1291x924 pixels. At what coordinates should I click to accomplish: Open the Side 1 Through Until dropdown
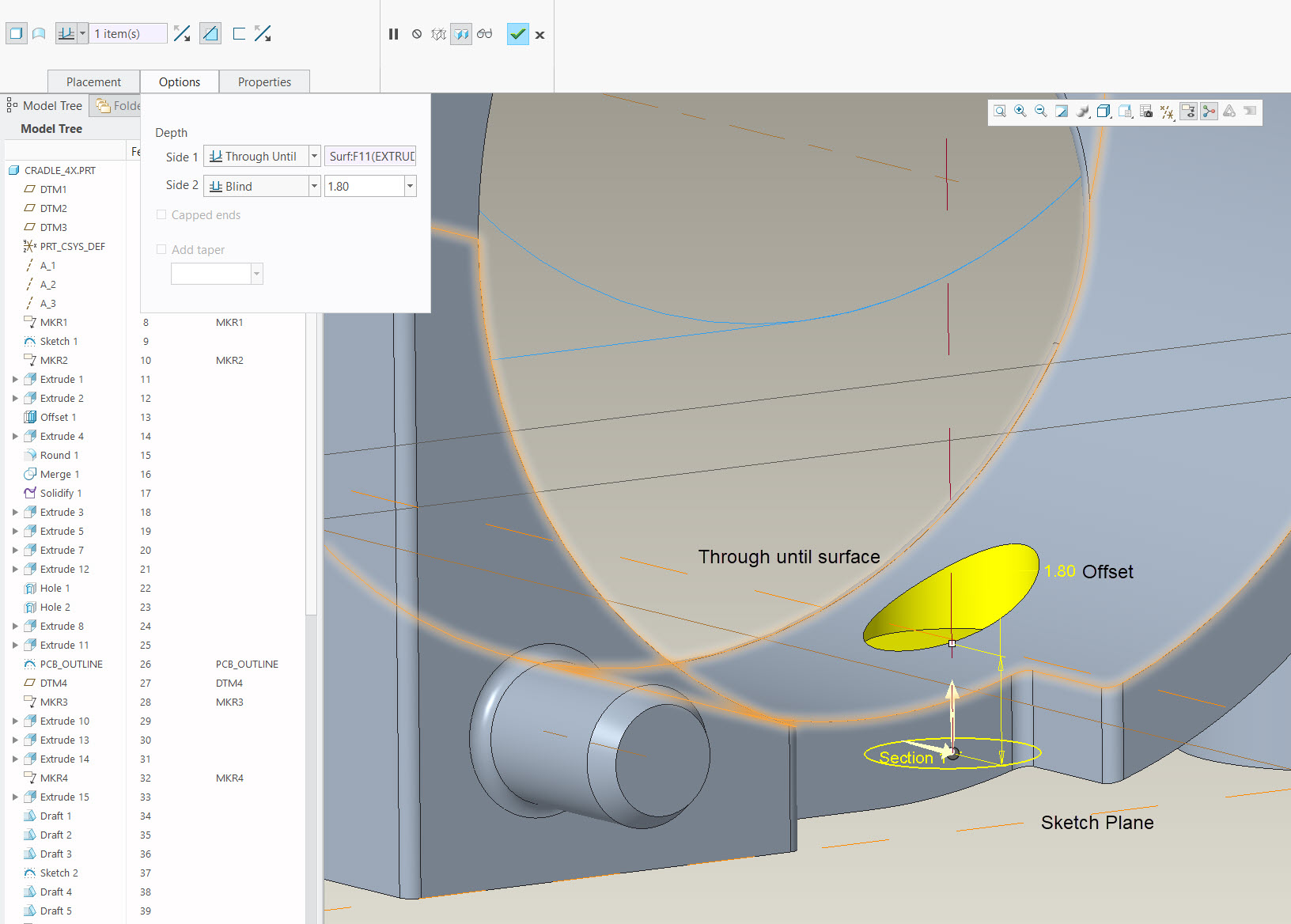click(314, 156)
